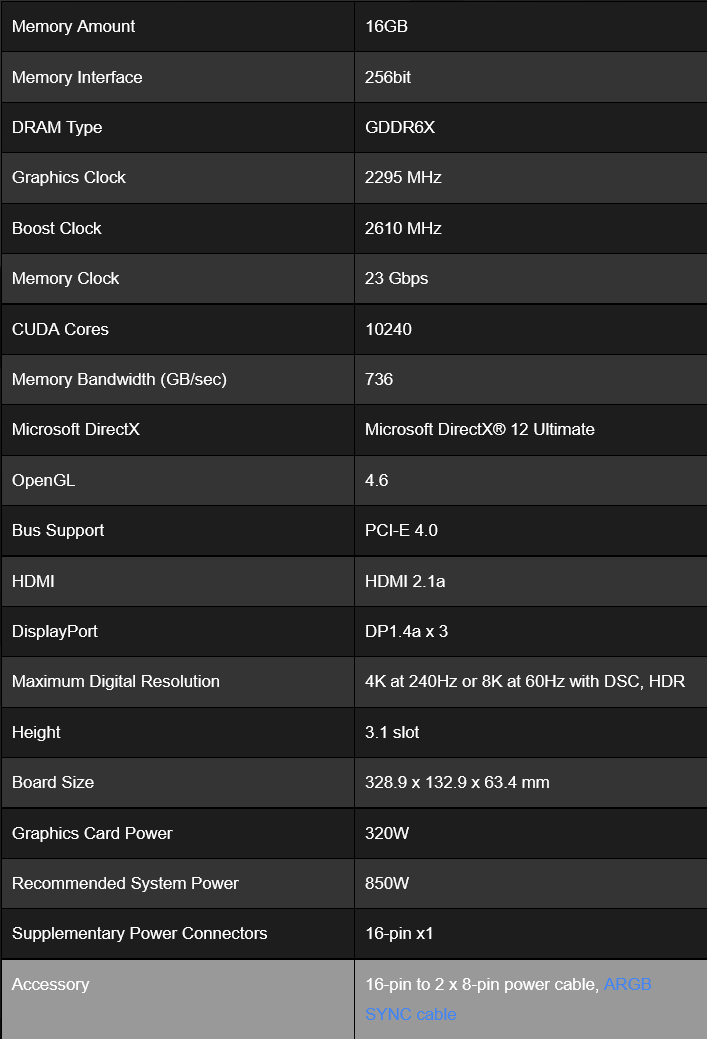Click the GDDR6X DRAM type value
The height and width of the screenshot is (1039, 707).
click(400, 128)
